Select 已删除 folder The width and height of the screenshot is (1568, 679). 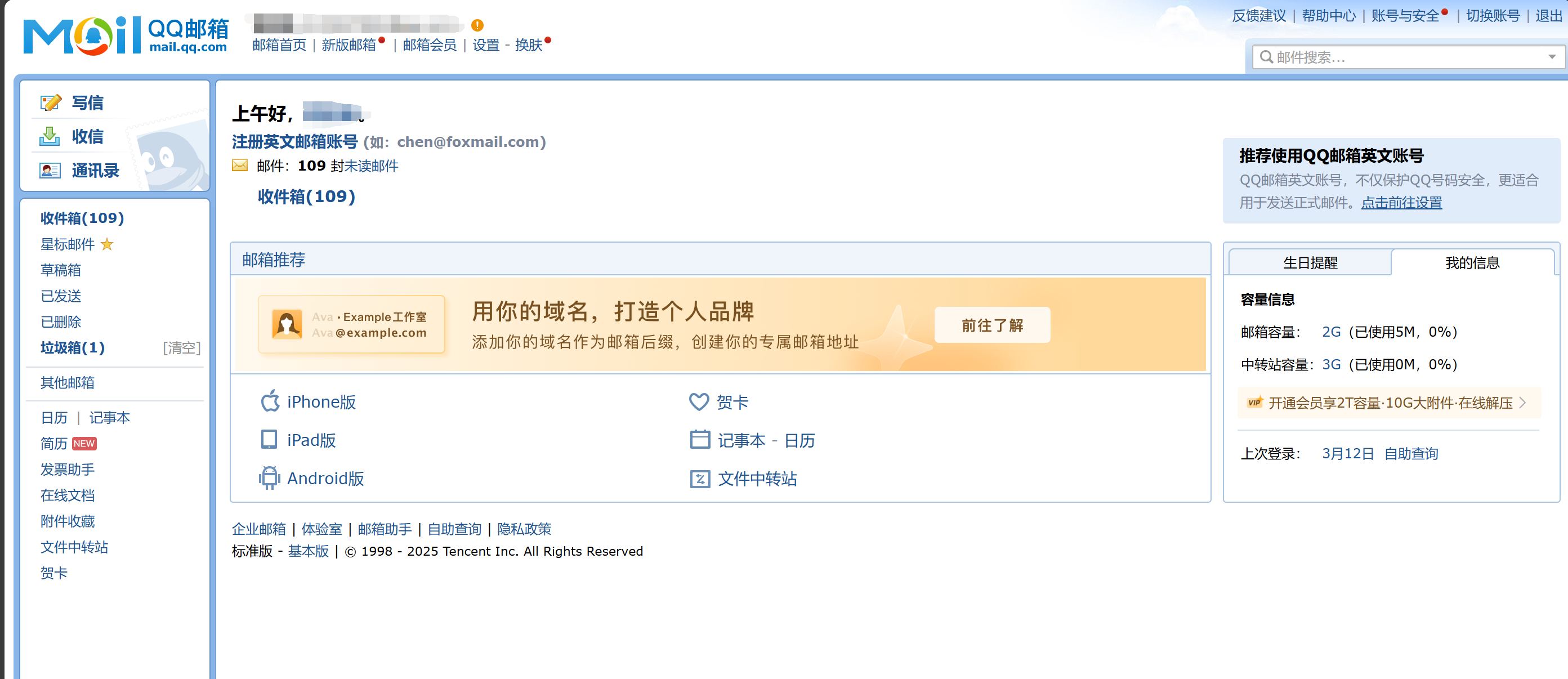tap(61, 321)
